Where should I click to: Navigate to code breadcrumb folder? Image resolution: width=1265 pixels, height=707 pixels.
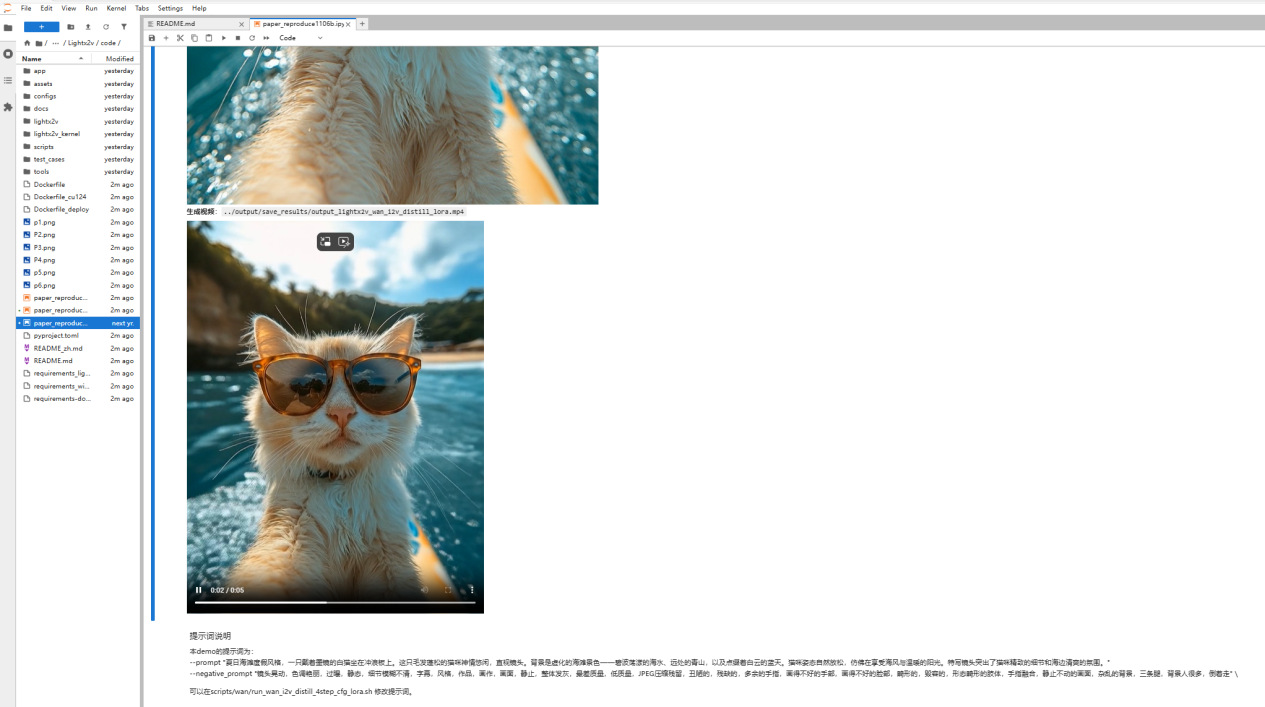(x=108, y=43)
